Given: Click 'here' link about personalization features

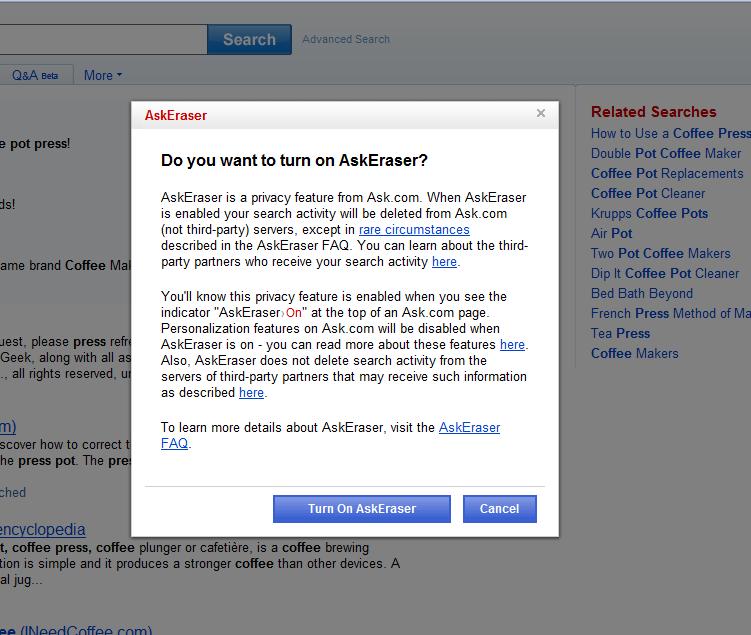Looking at the screenshot, I should [x=512, y=345].
